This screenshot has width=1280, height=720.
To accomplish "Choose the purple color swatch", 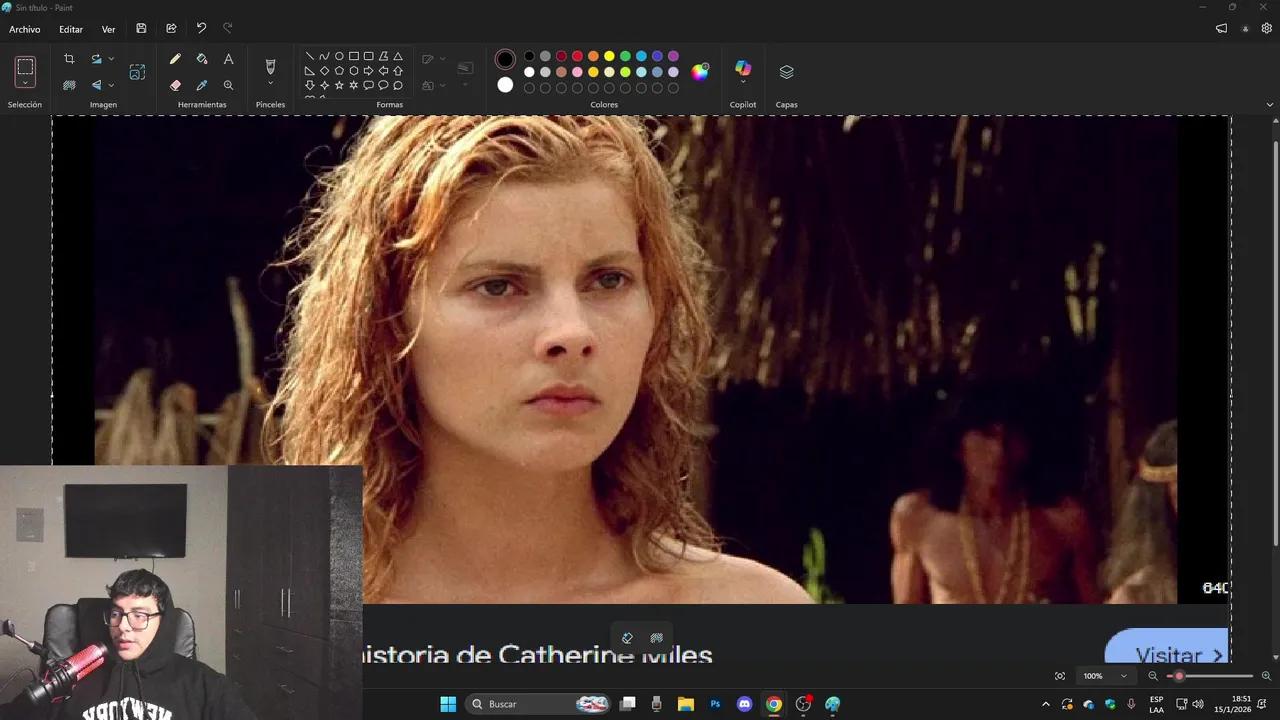I will pyautogui.click(x=673, y=56).
